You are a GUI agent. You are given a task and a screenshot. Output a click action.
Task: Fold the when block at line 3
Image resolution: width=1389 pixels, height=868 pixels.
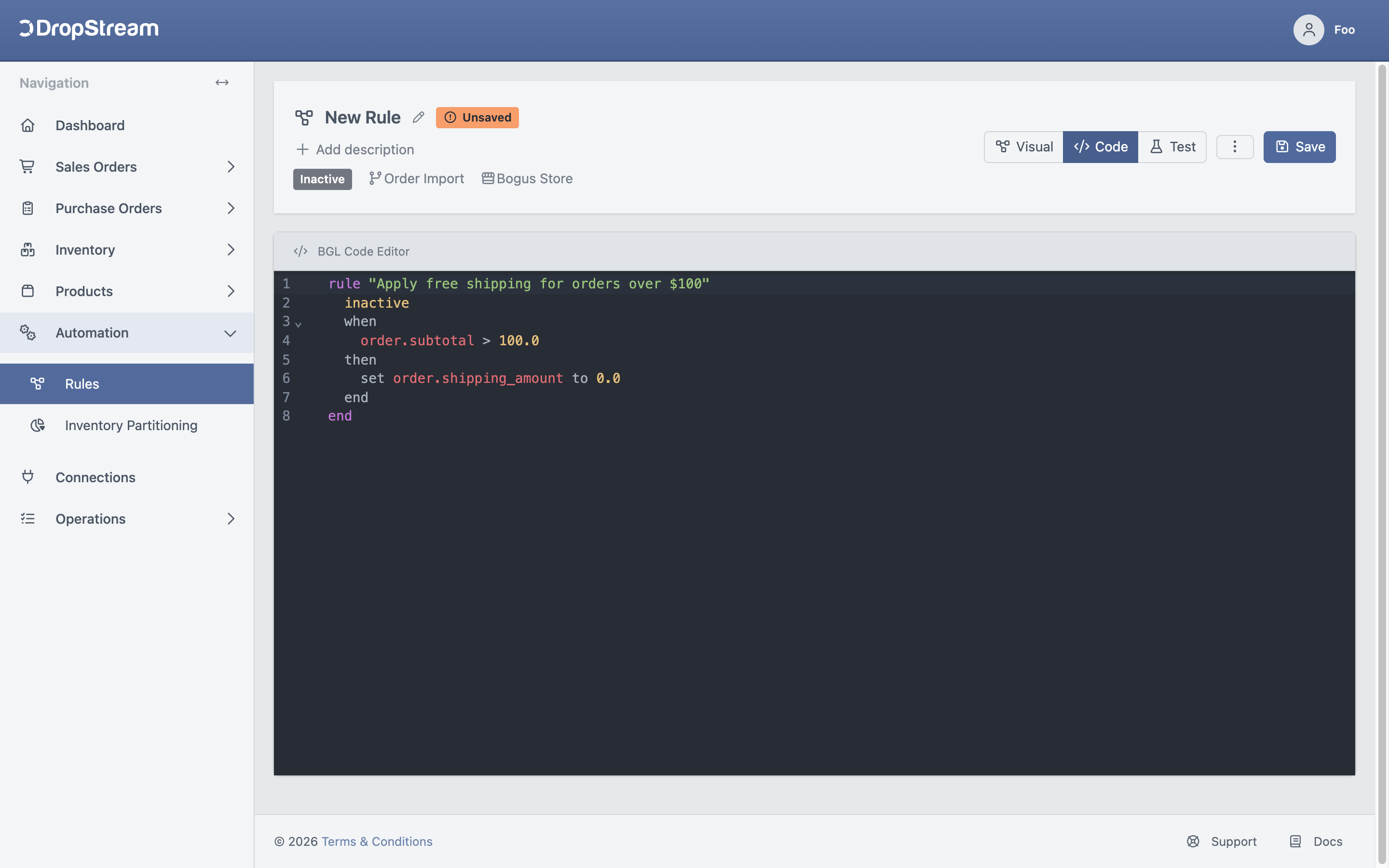coord(299,325)
